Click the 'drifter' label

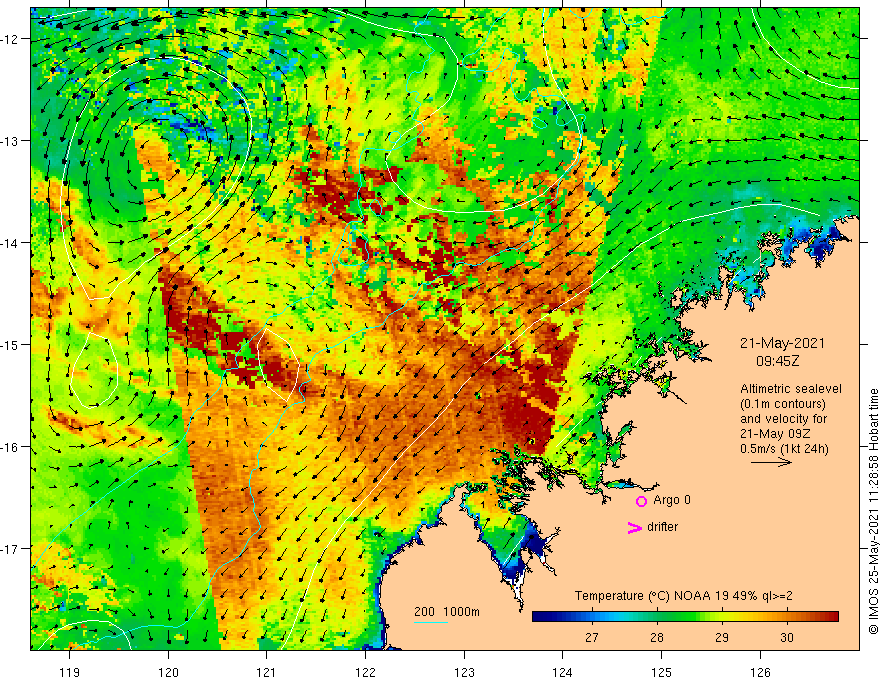click(662, 527)
